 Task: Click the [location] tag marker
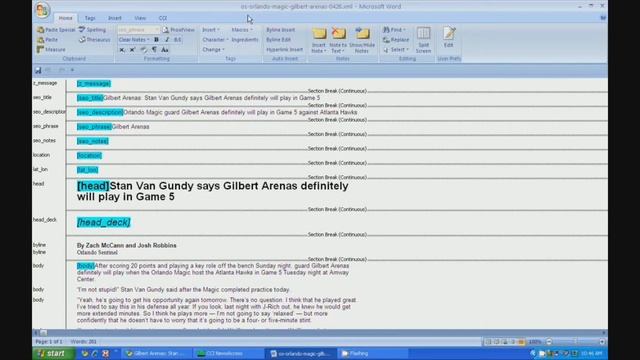[89, 156]
